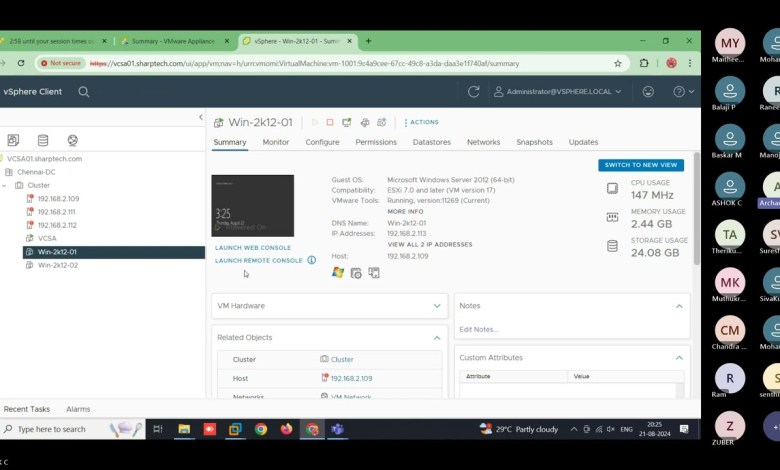Launch the console from toolbar icon
This screenshot has height=470, width=780.
tap(347, 122)
